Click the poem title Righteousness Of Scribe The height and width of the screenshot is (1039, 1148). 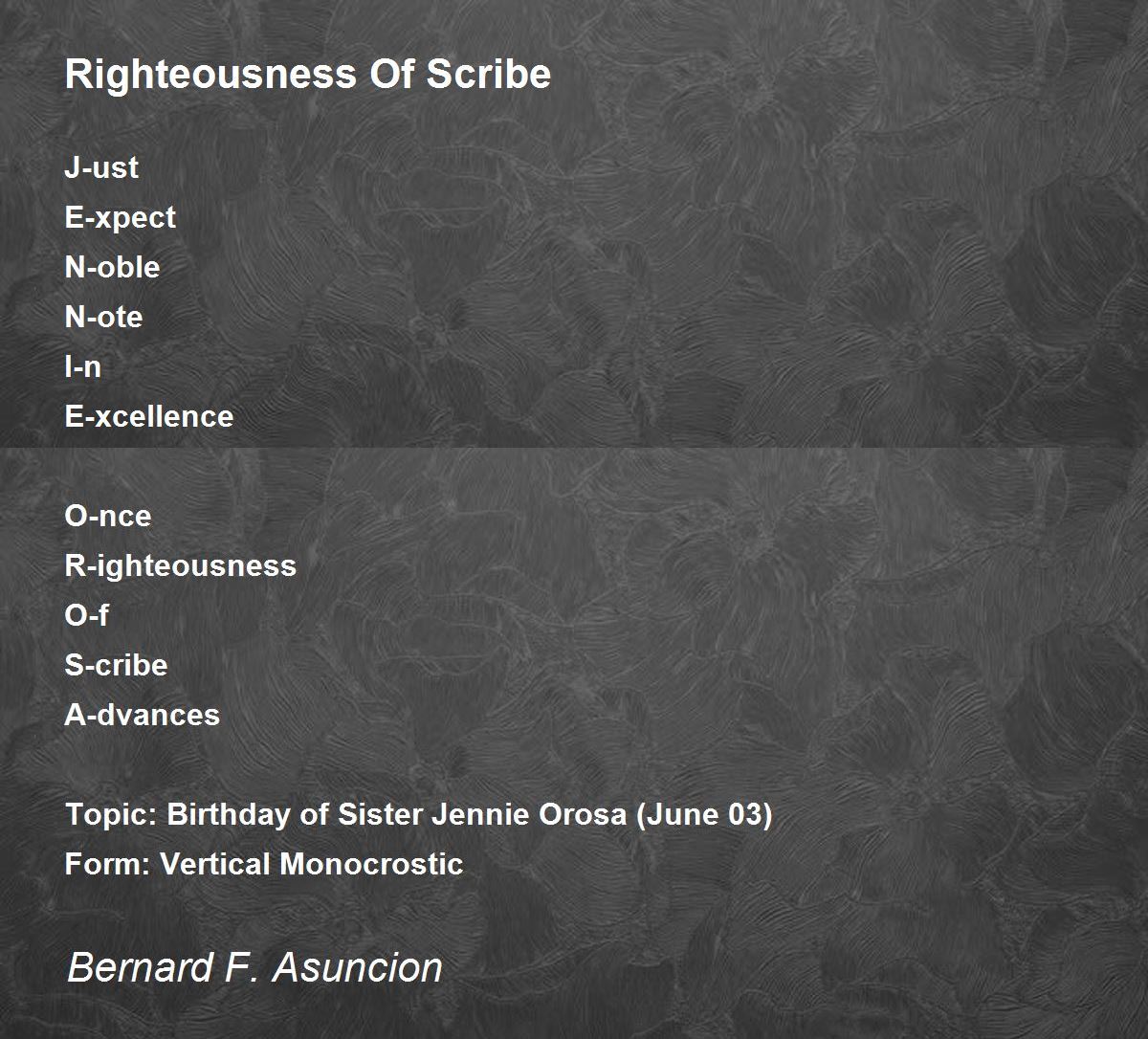(x=308, y=75)
